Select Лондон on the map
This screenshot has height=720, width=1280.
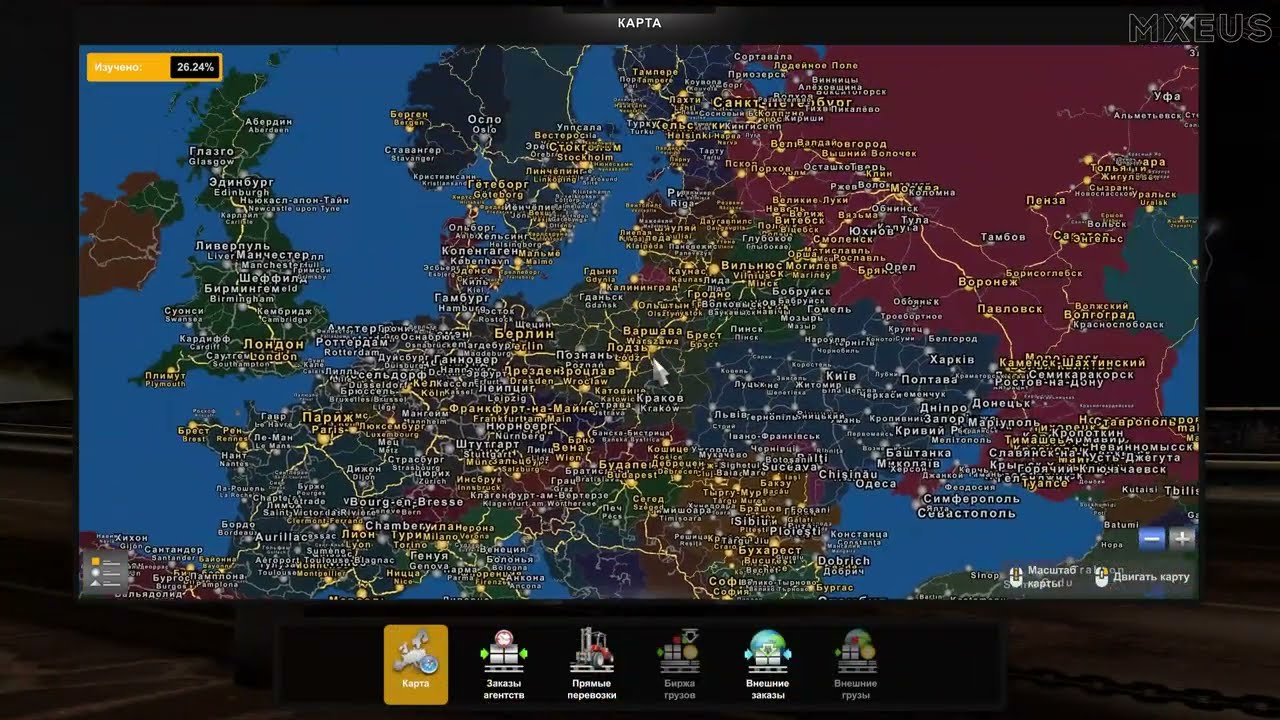(x=274, y=344)
